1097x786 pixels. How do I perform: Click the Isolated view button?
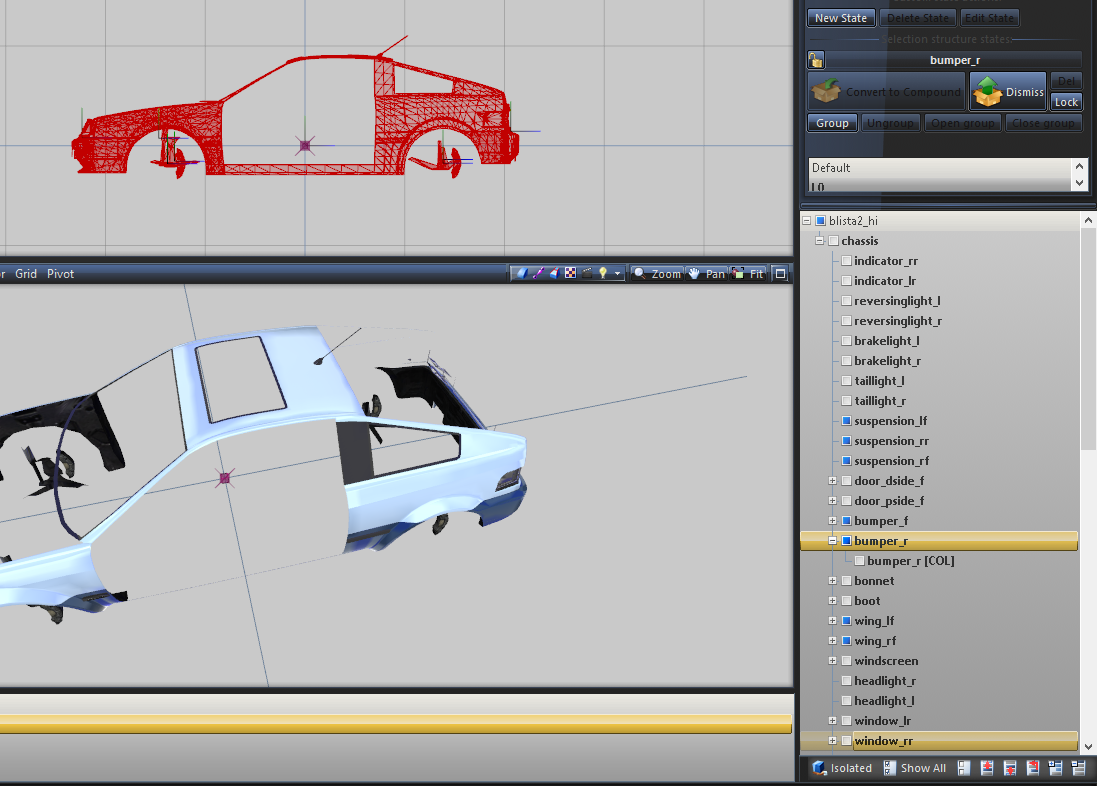tap(842, 768)
